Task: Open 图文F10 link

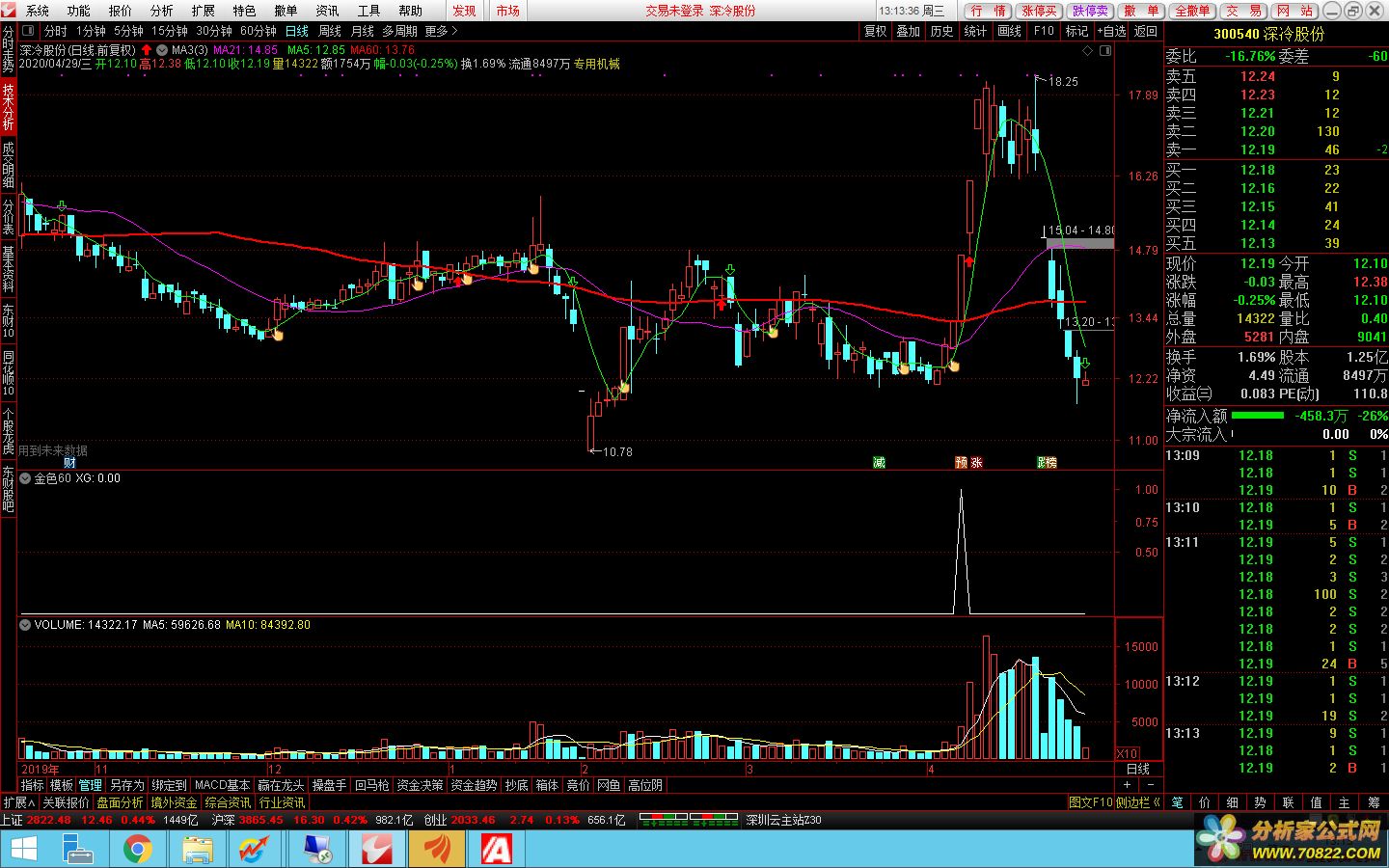Action: (1091, 802)
